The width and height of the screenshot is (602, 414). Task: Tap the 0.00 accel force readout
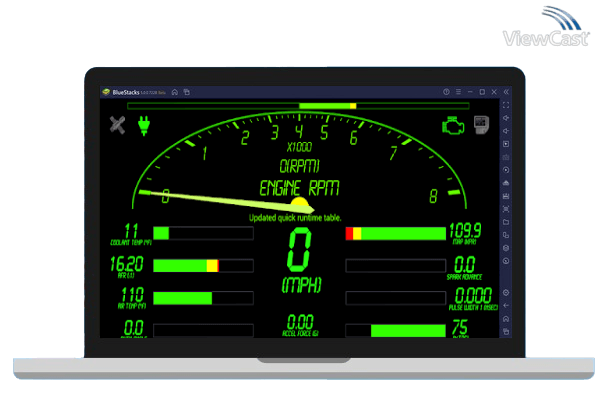tap(300, 322)
